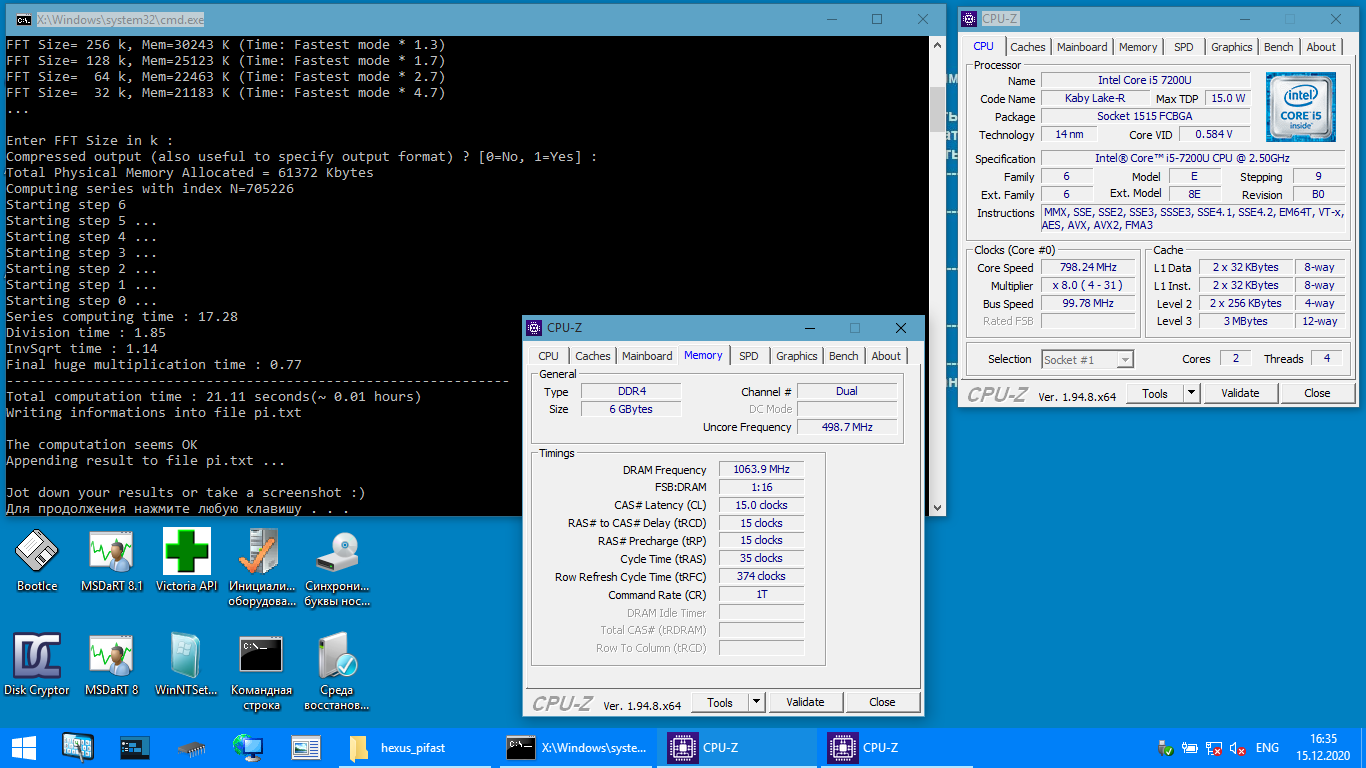Click the Name field Intel Core i5 7200U
The image size is (1366, 768).
[x=1145, y=80]
